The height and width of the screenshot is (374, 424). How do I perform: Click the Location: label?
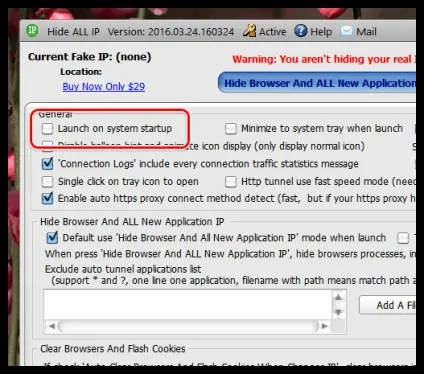pos(81,72)
